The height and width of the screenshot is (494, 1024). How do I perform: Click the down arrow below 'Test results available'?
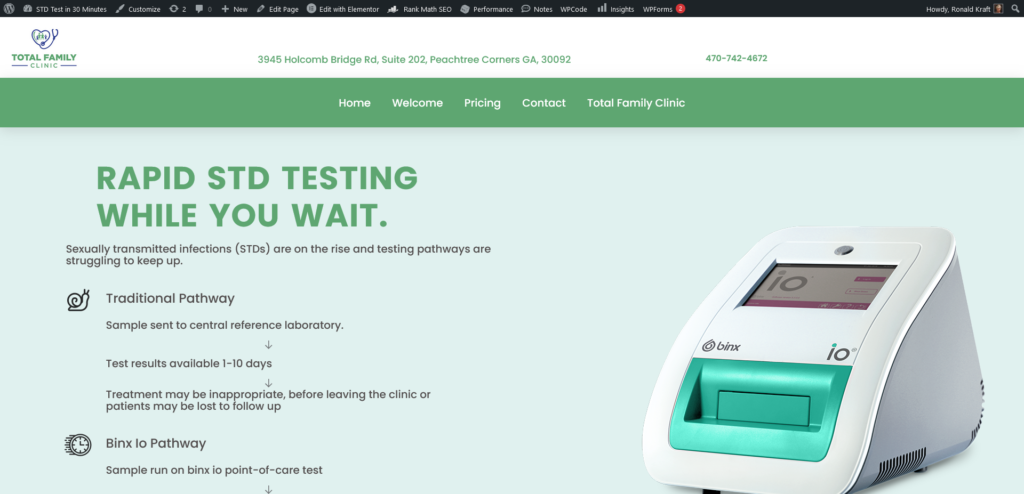(x=268, y=383)
